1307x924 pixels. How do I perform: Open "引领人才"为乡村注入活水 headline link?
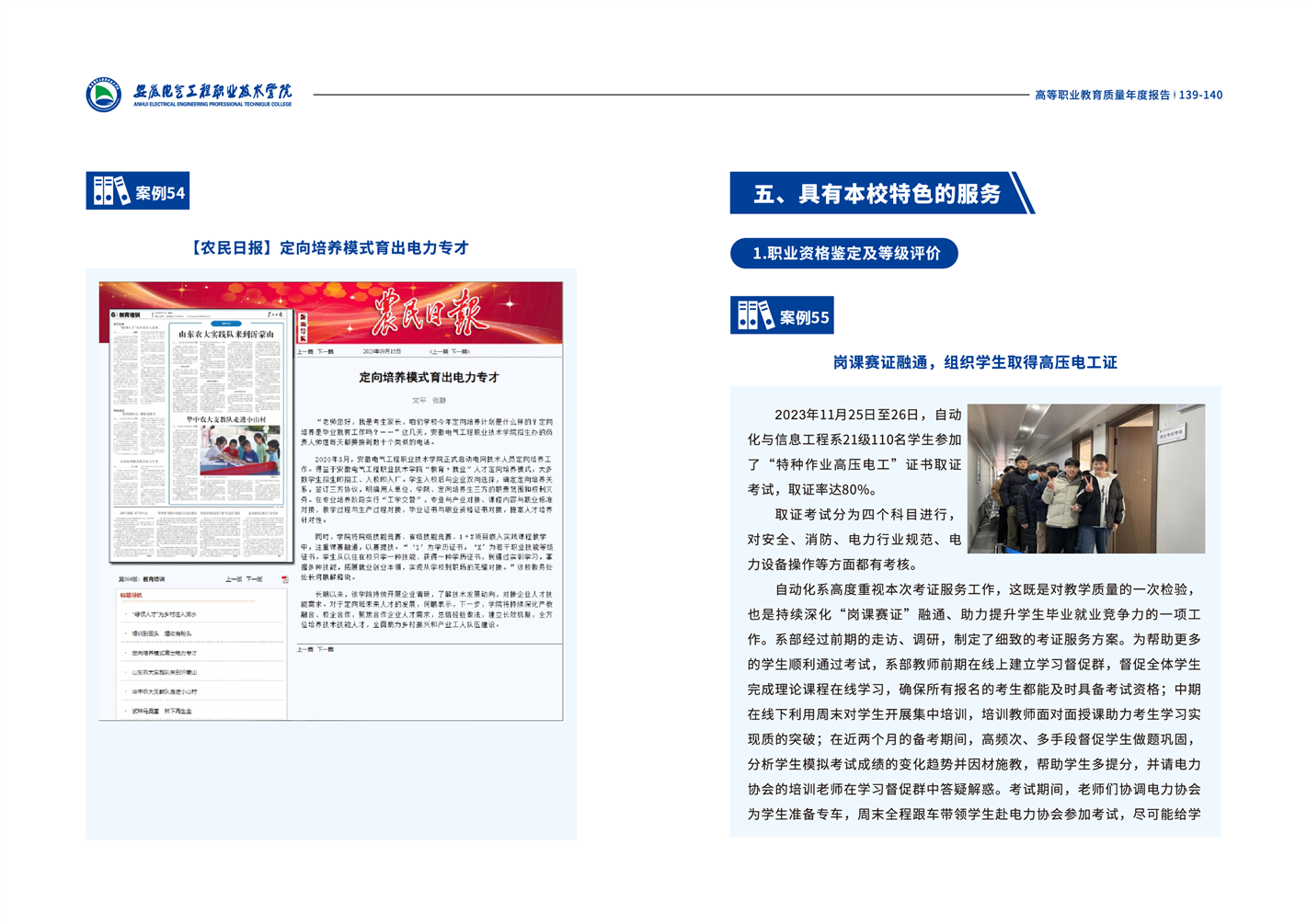point(165,614)
